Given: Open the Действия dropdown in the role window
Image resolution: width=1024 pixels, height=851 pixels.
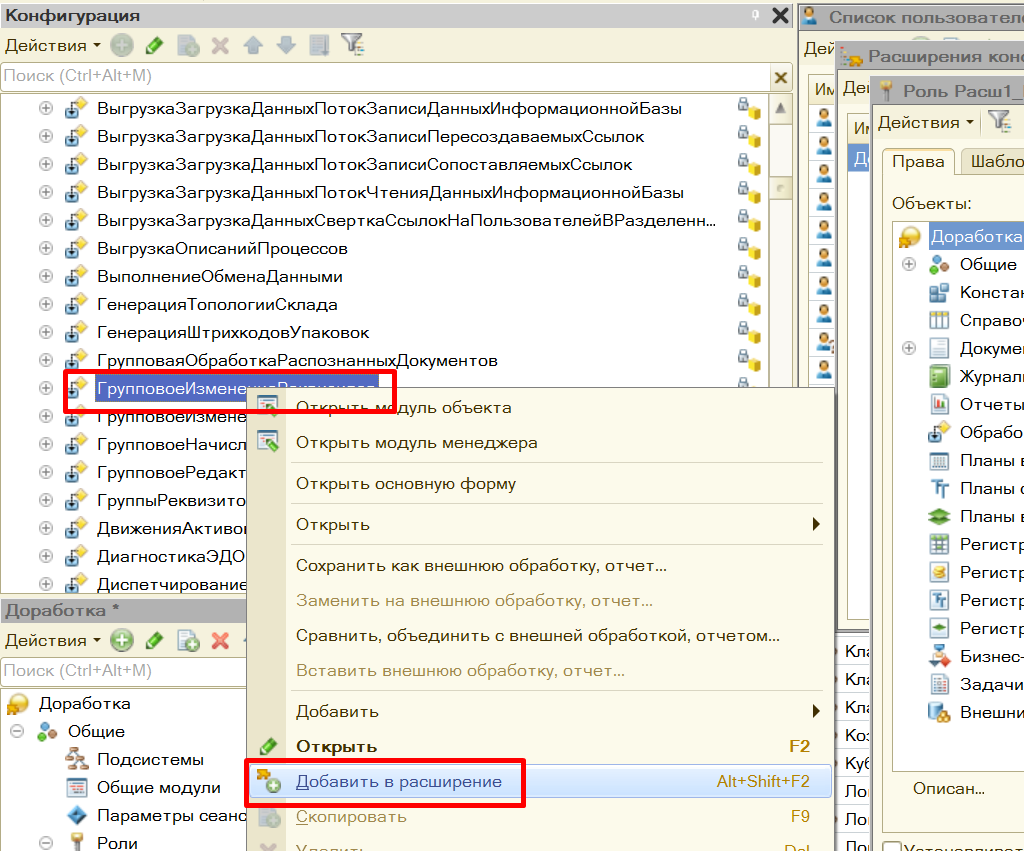Looking at the screenshot, I should click(x=925, y=122).
